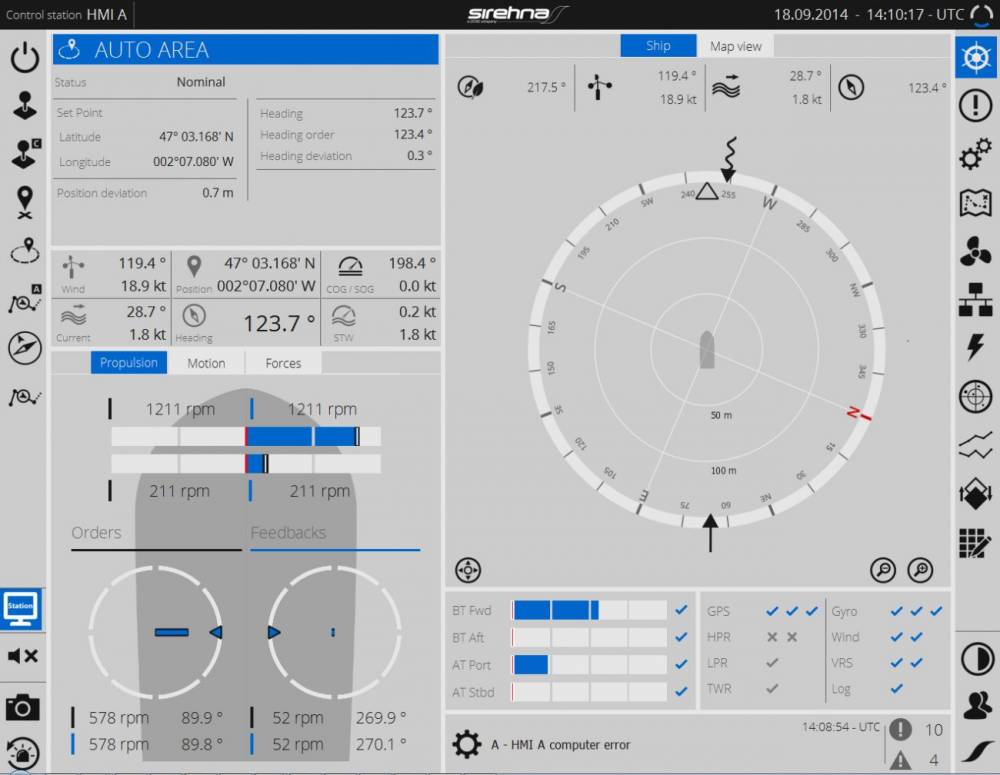Click the left Orders thruster dial
The image size is (1000, 775).
point(156,631)
